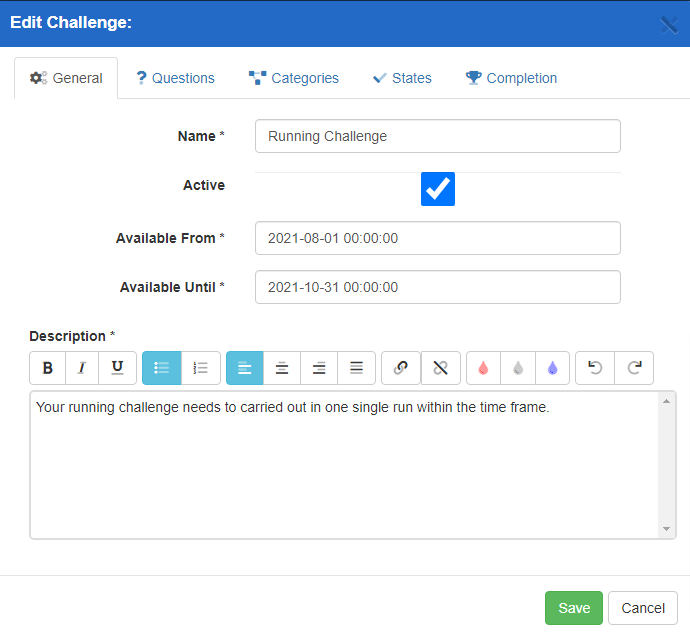
Task: Click the description scrollbar down arrow
Action: pos(667,529)
